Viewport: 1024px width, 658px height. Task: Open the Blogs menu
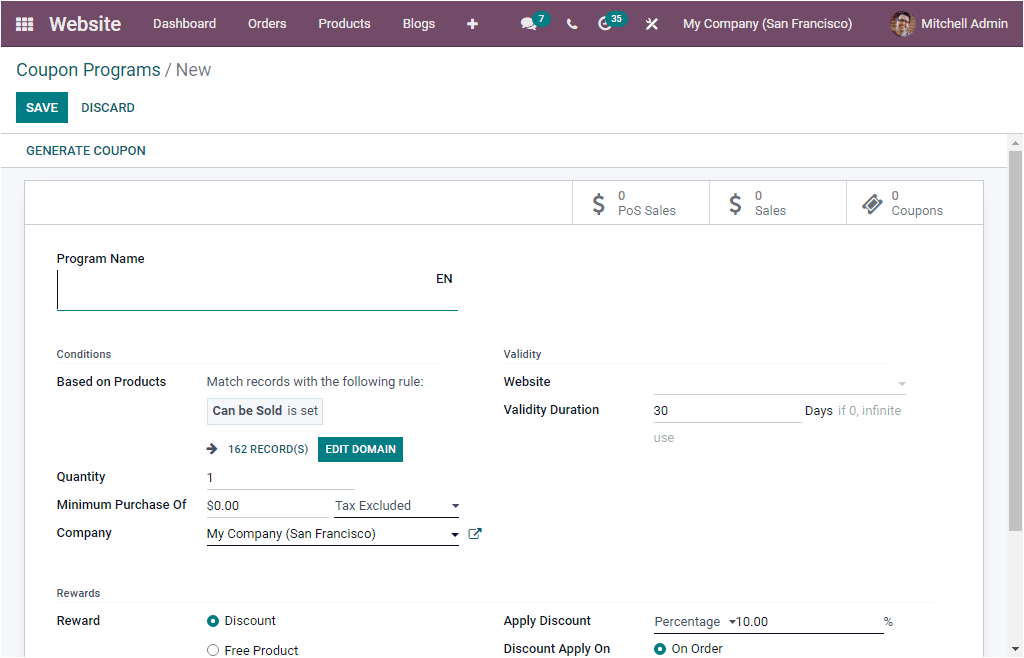418,23
